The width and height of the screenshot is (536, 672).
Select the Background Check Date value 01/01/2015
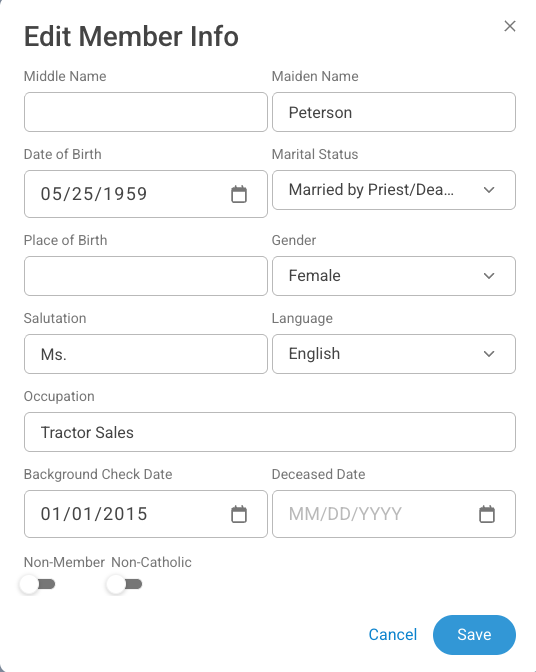(94, 514)
